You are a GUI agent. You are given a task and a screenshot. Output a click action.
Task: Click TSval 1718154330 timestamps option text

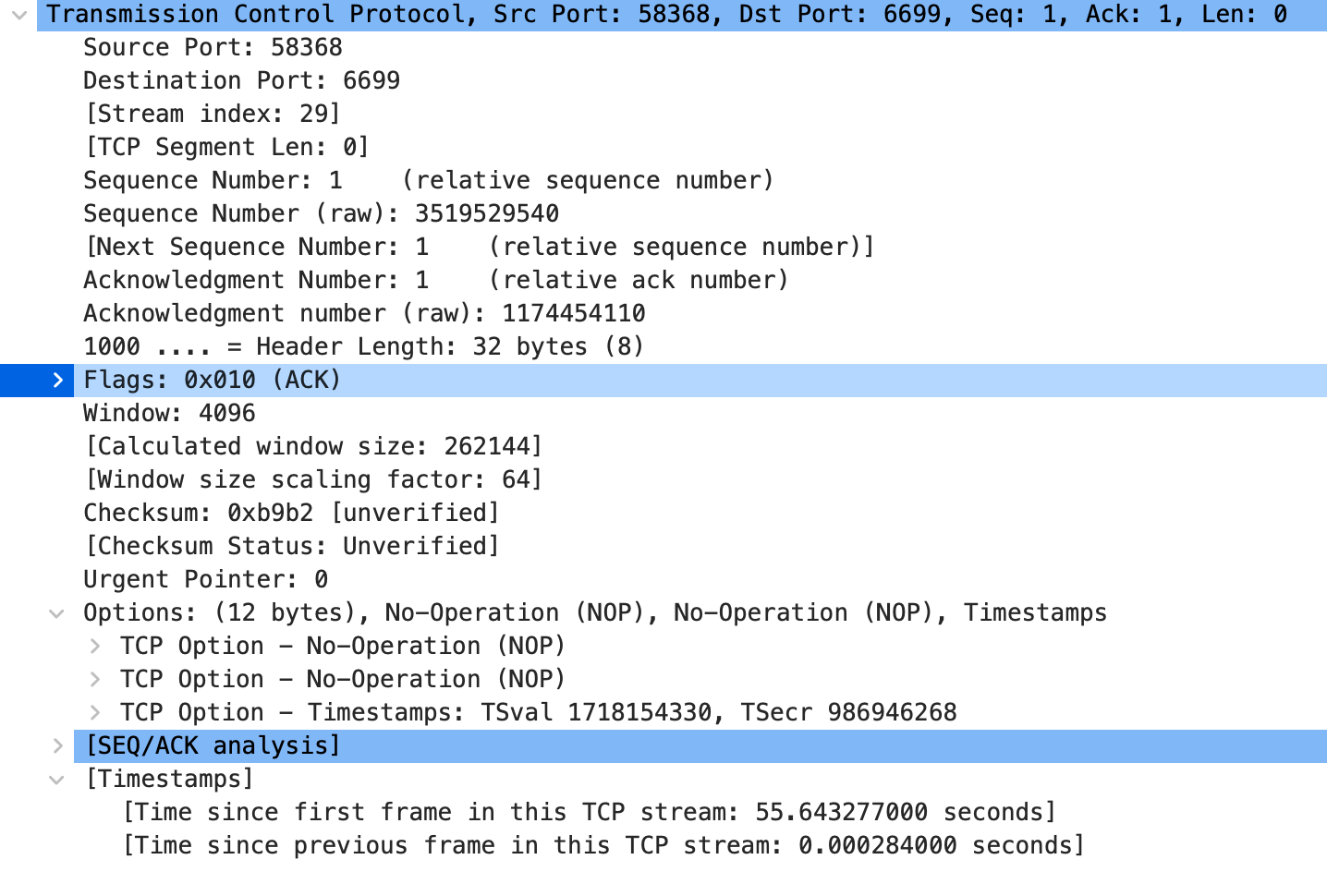coord(539,712)
